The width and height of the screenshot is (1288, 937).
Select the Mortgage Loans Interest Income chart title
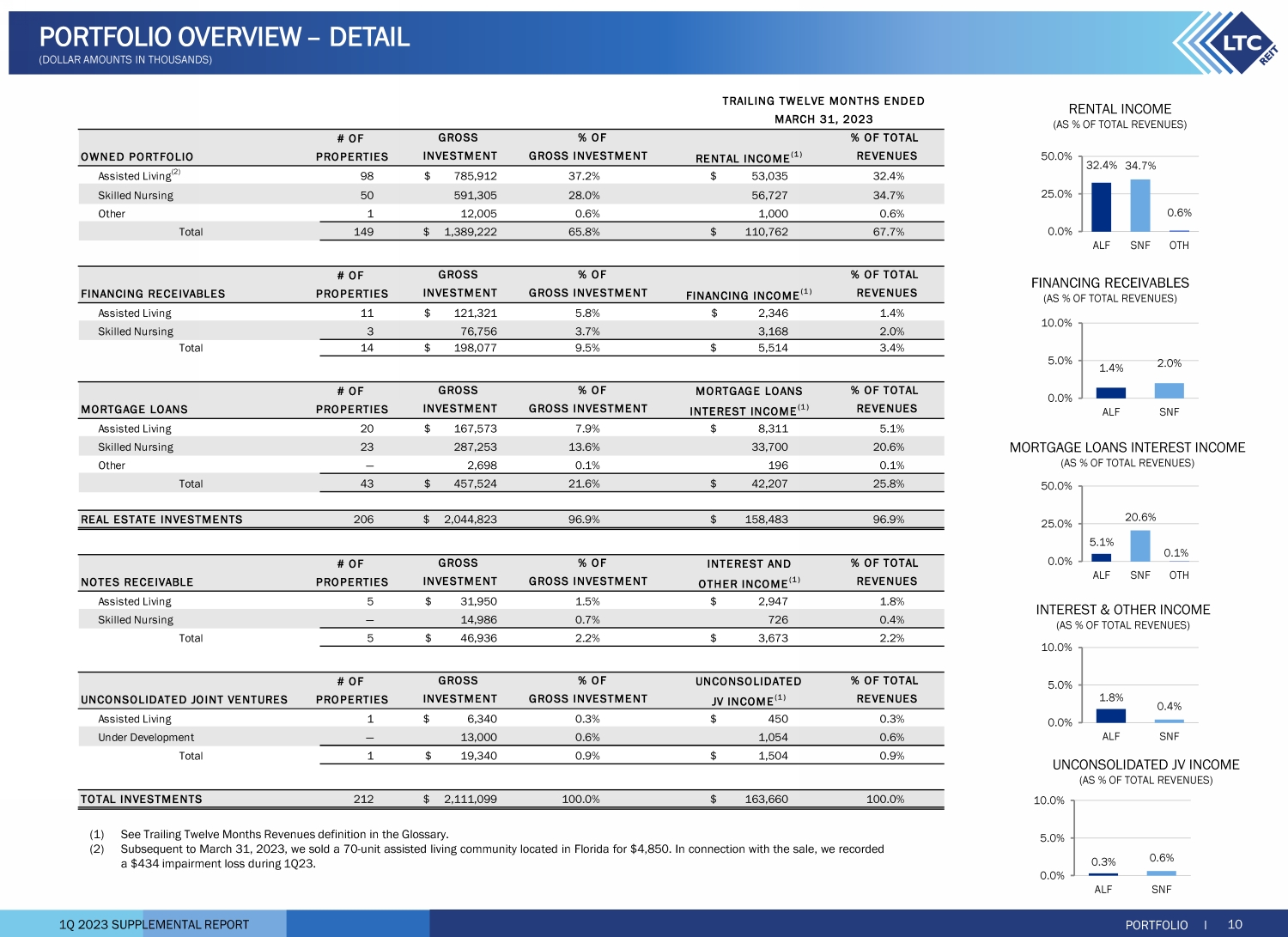tap(1127, 447)
